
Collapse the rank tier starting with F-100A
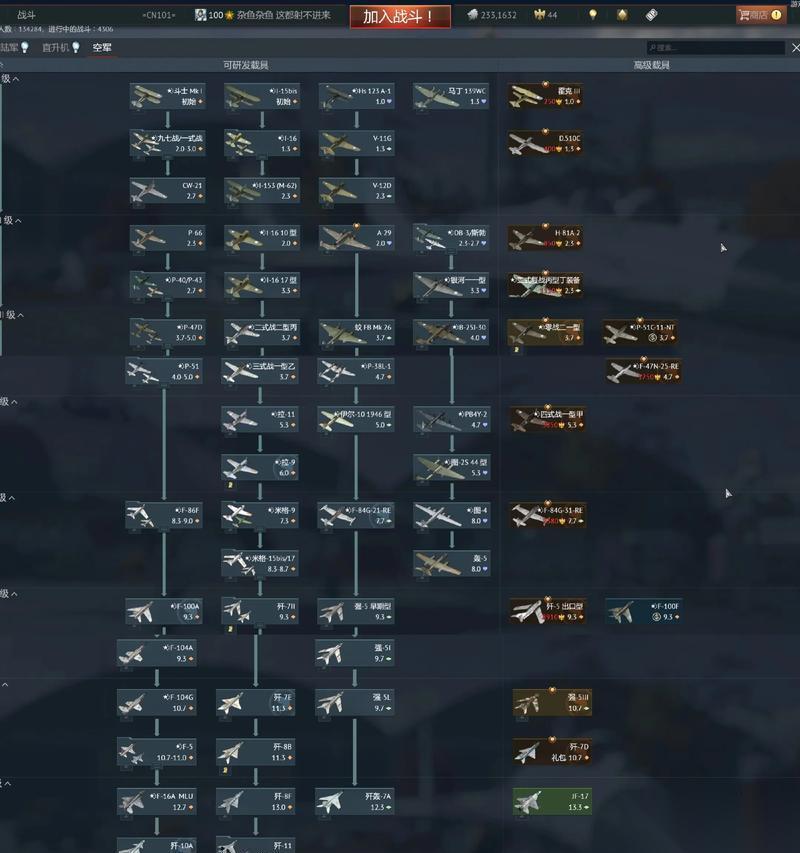coord(12,593)
